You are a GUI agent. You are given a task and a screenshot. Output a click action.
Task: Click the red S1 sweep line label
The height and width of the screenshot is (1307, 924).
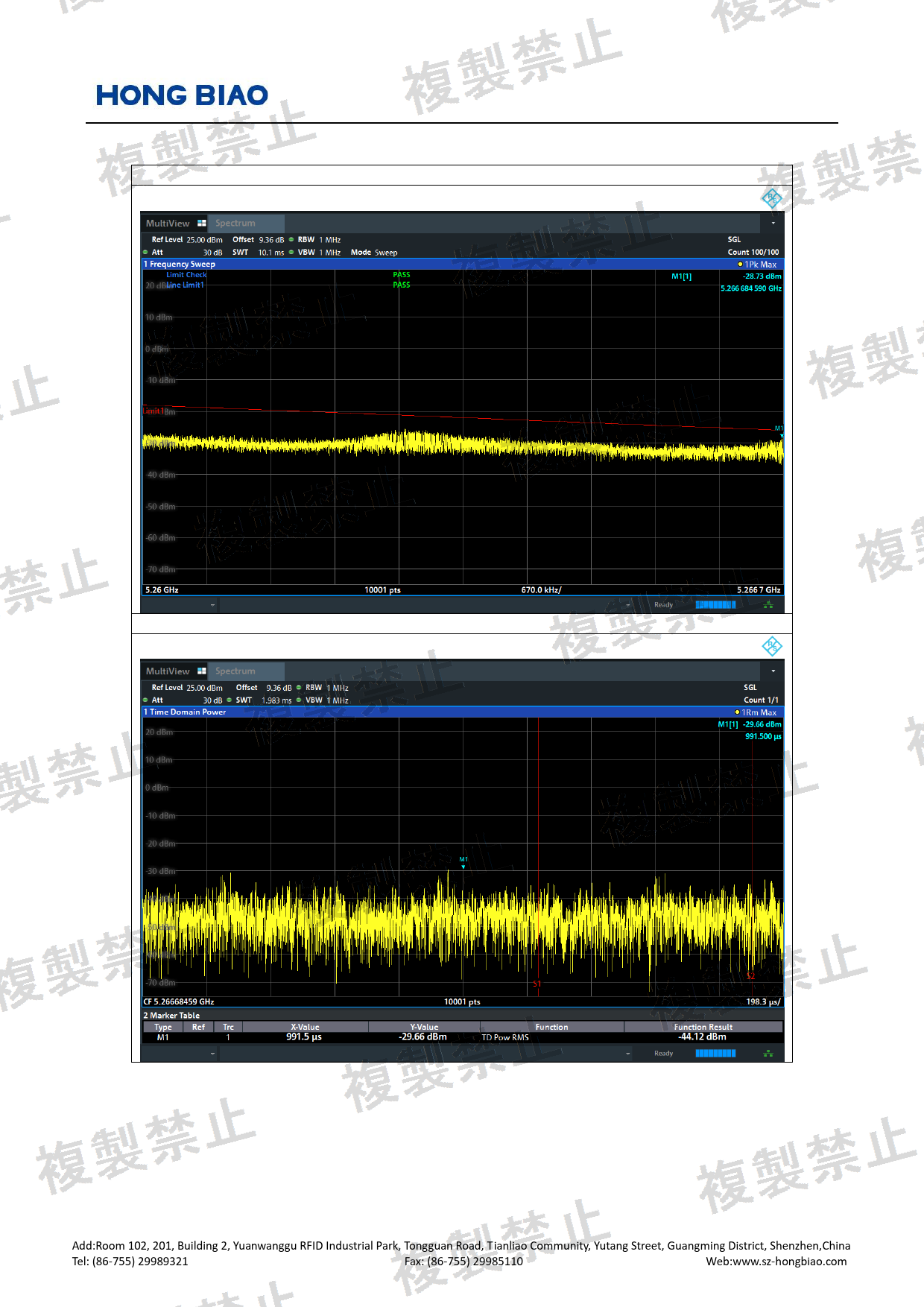(537, 984)
